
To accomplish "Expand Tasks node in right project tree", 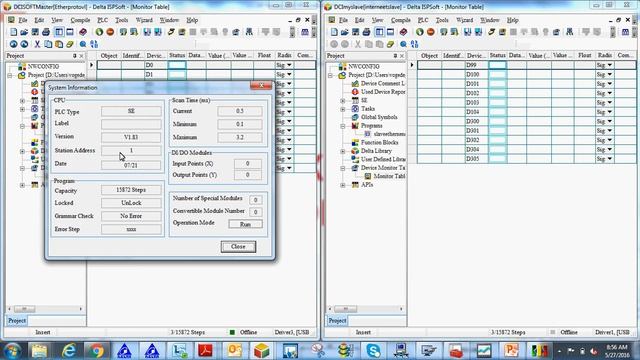I will tap(343, 109).
